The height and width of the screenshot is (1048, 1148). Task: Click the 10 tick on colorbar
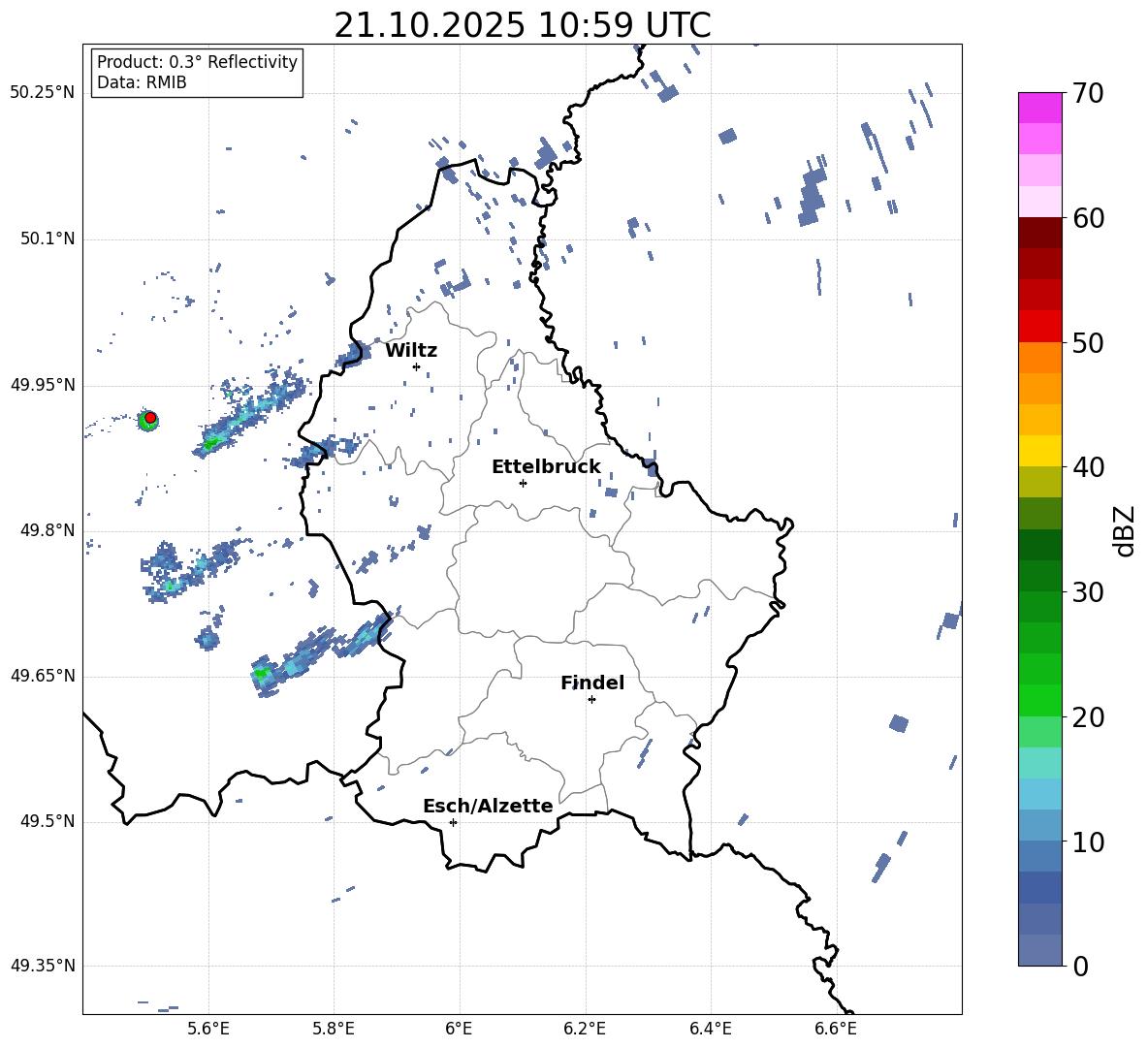click(1088, 842)
